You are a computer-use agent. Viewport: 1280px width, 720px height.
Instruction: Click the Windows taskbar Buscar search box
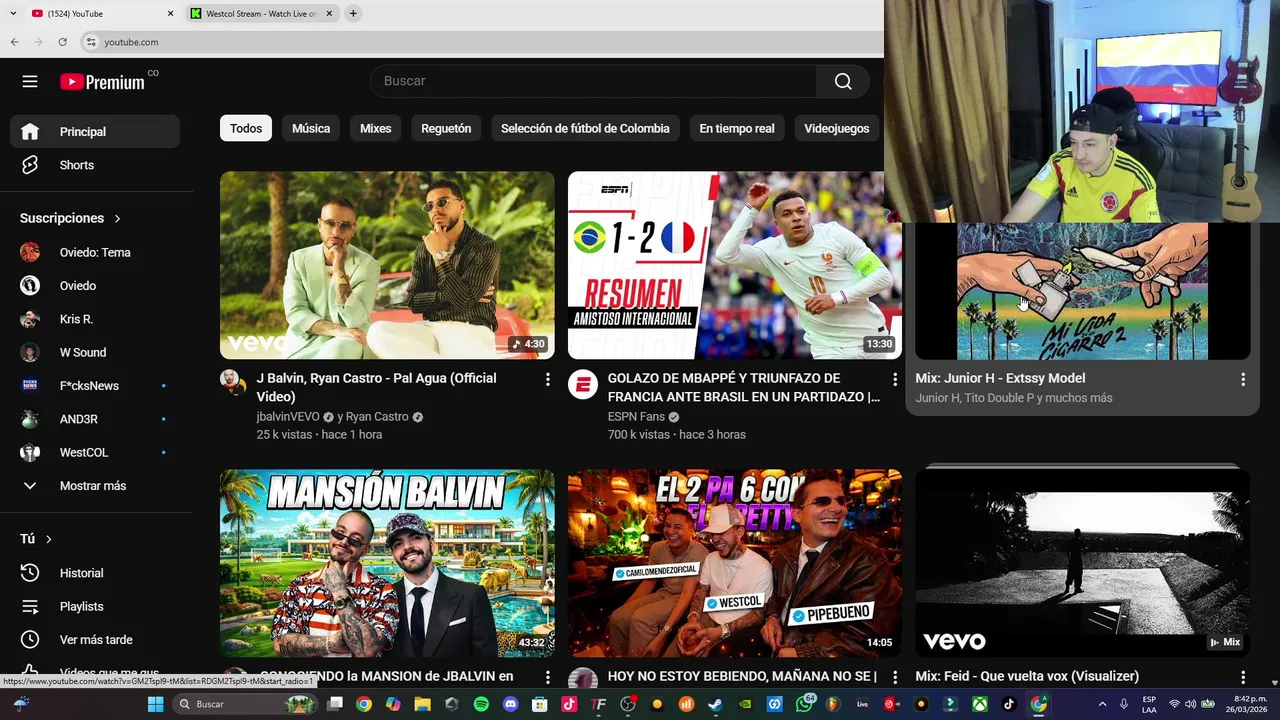[x=247, y=704]
